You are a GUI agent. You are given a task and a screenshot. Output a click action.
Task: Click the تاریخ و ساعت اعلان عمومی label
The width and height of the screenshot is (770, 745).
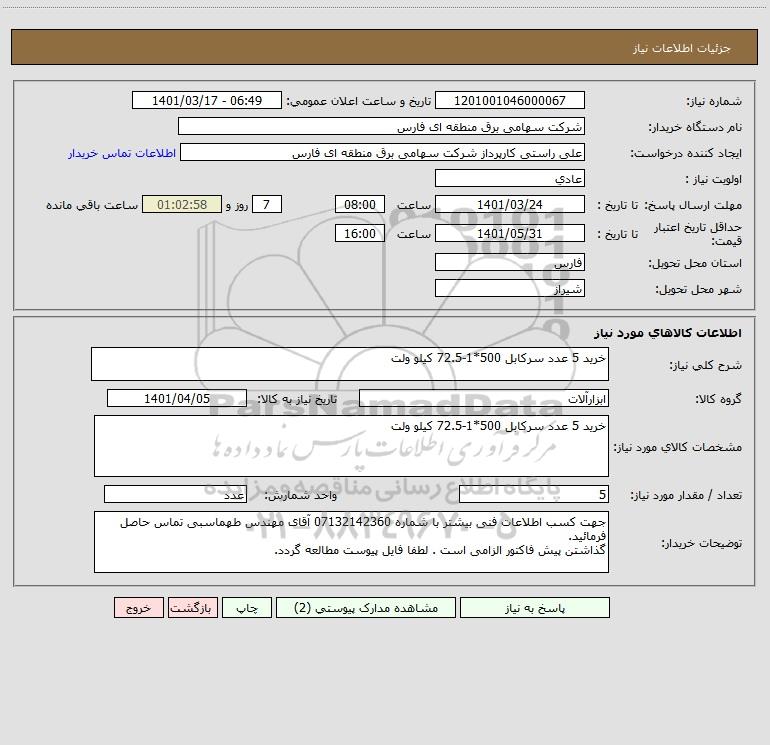(x=359, y=101)
